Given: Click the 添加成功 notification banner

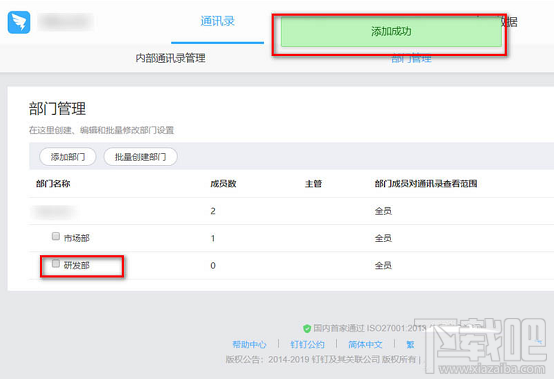Looking at the screenshot, I should tap(391, 31).
